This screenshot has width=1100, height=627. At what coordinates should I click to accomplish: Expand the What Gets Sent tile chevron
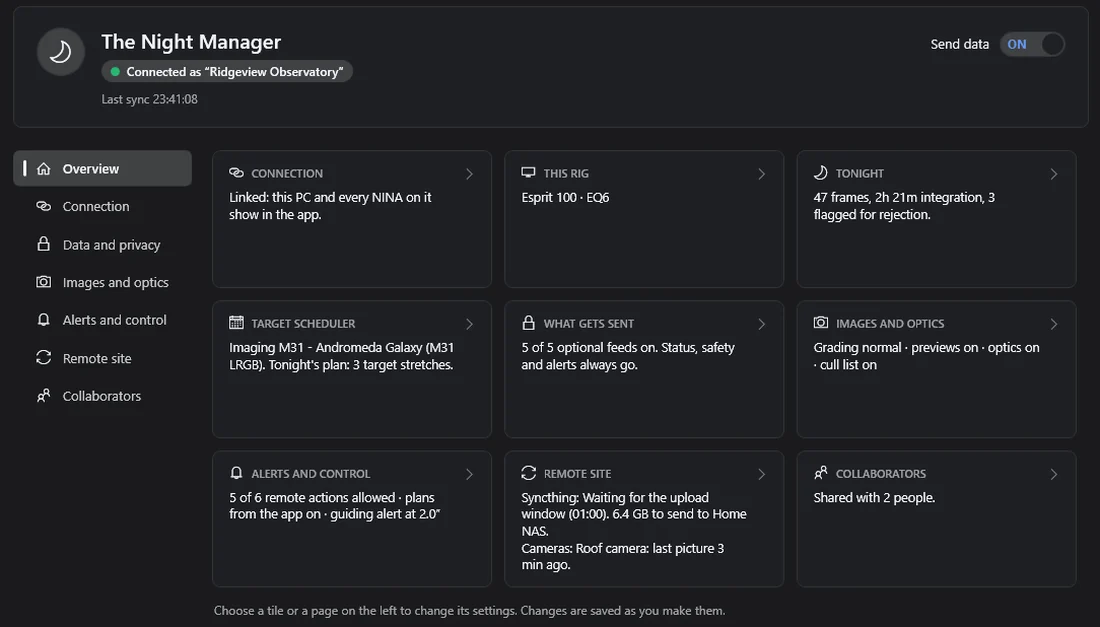tap(761, 324)
